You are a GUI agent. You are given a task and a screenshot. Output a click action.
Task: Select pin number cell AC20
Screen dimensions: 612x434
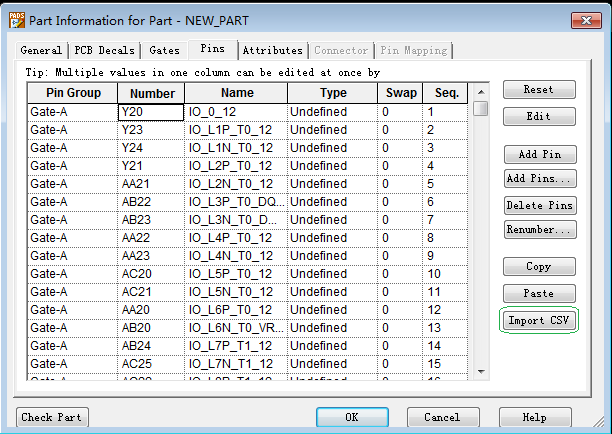(151, 274)
